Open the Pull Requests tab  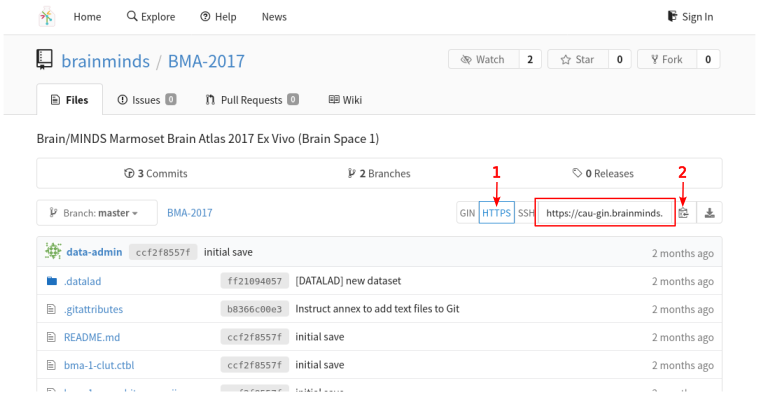(x=252, y=100)
